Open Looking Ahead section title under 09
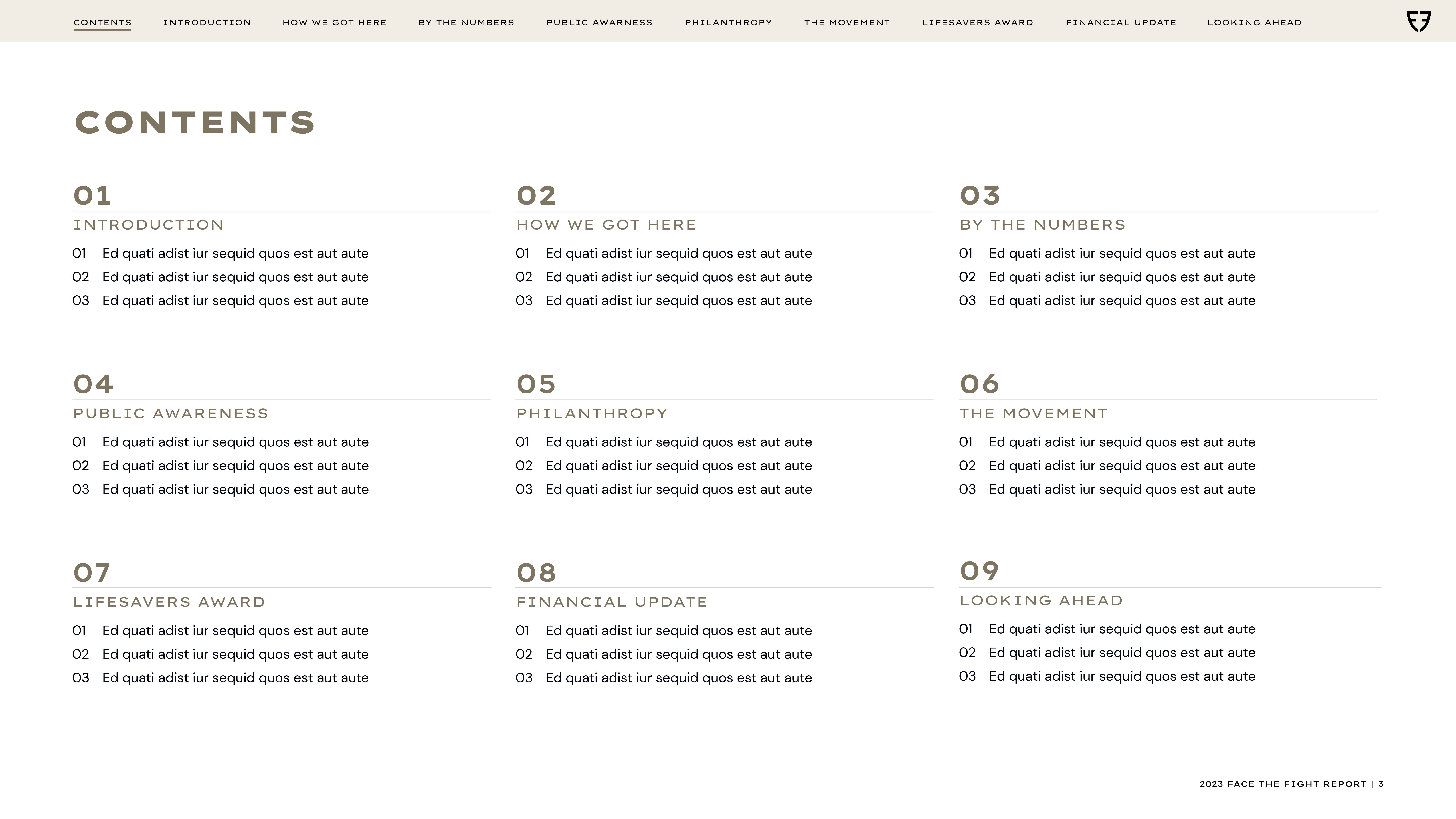Viewport: 1456px width, 819px height. 1041,600
